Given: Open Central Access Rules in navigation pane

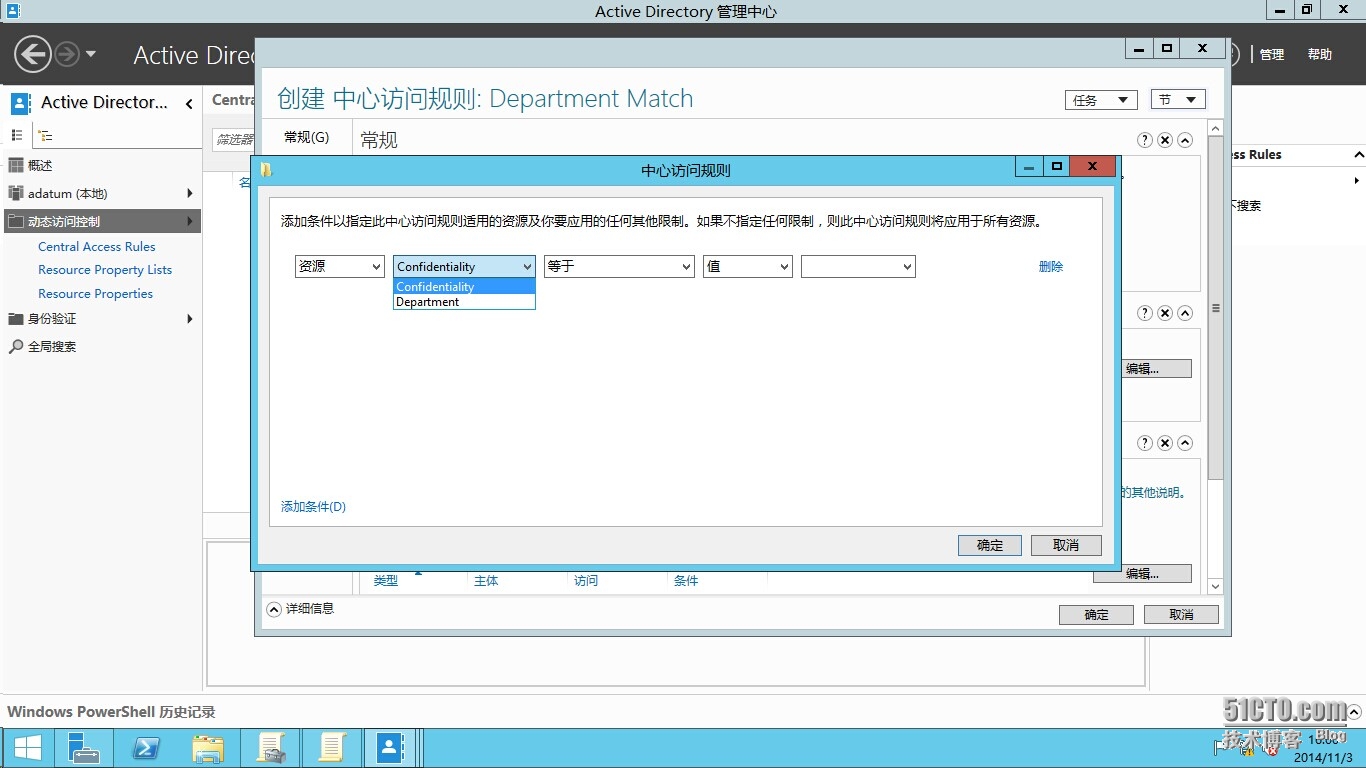Looking at the screenshot, I should pyautogui.click(x=97, y=246).
